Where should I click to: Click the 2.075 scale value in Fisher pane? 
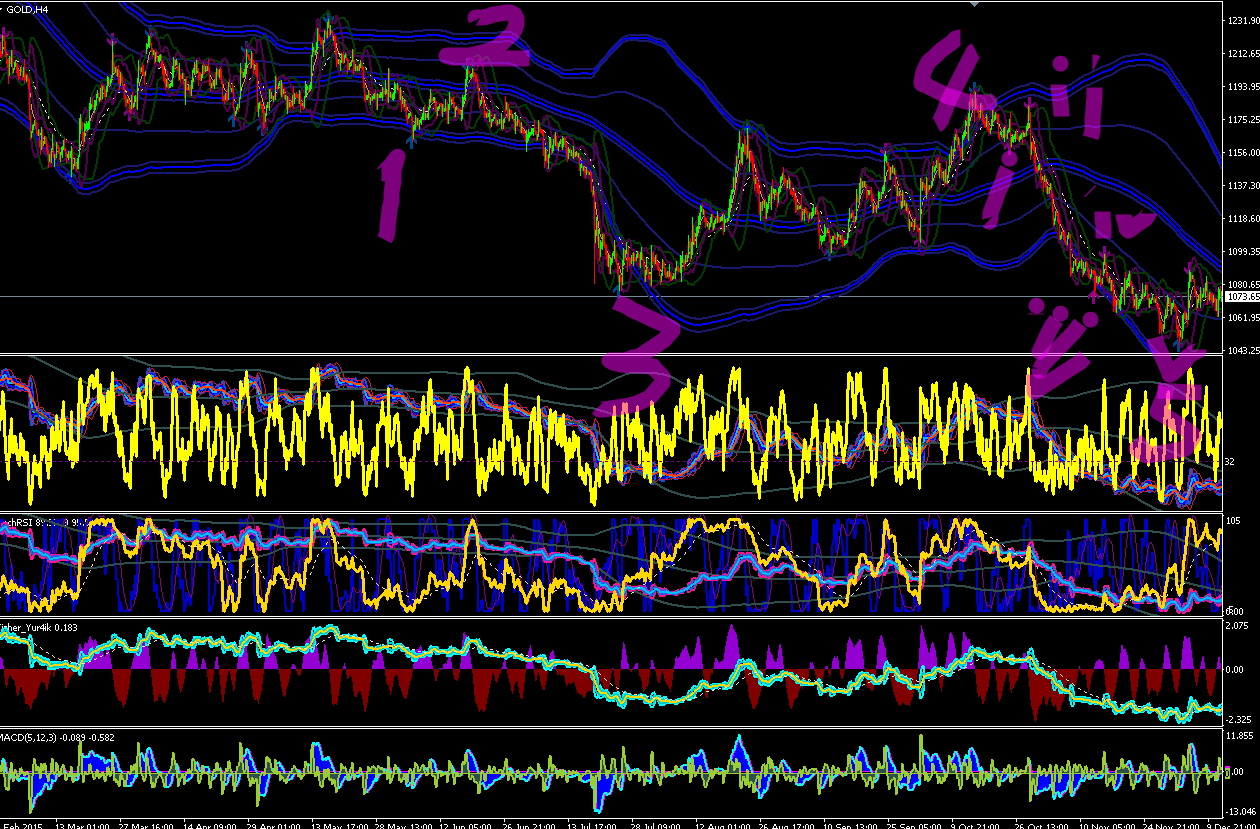coord(1237,625)
